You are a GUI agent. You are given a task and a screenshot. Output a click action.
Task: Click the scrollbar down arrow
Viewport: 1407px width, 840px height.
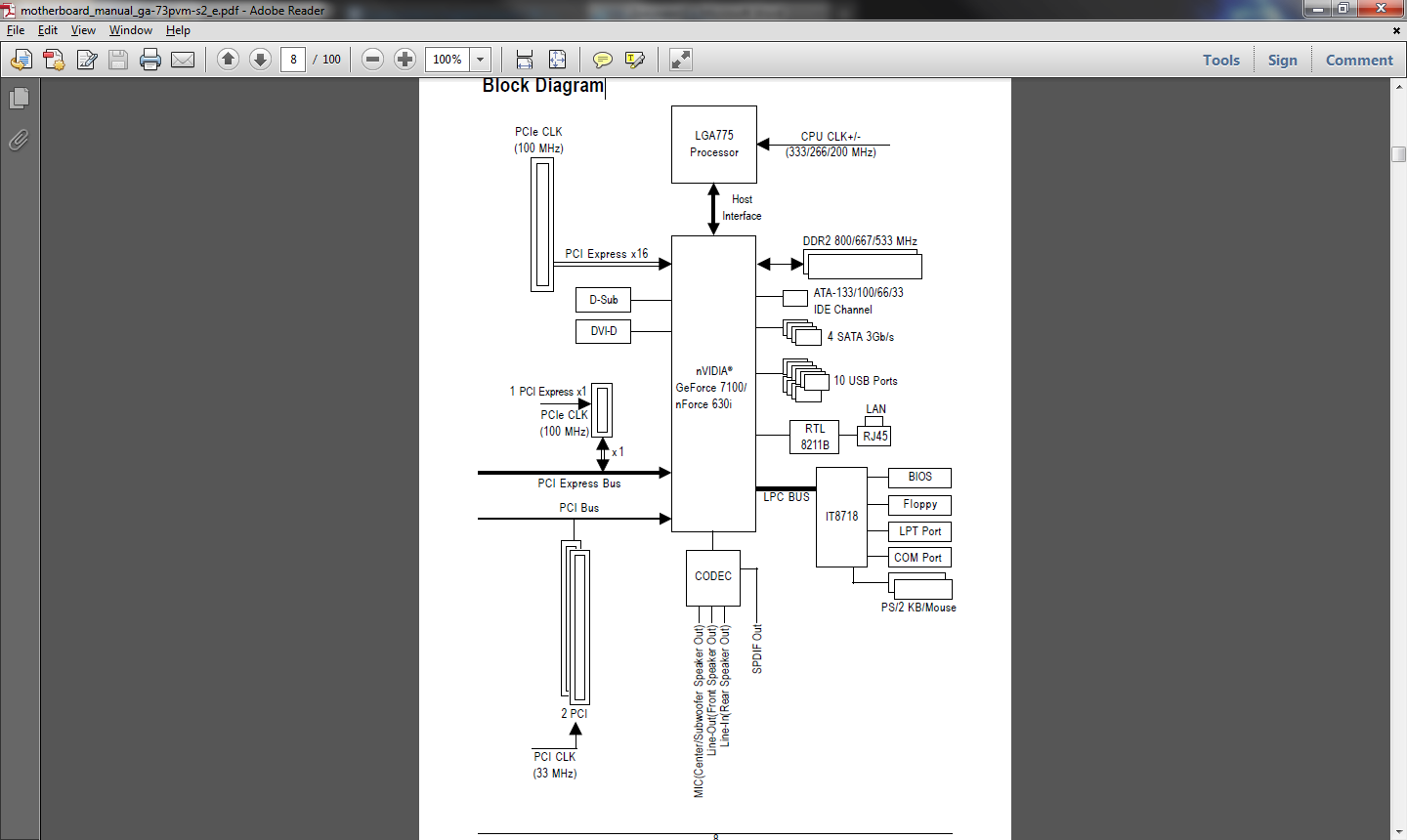pyautogui.click(x=1398, y=832)
